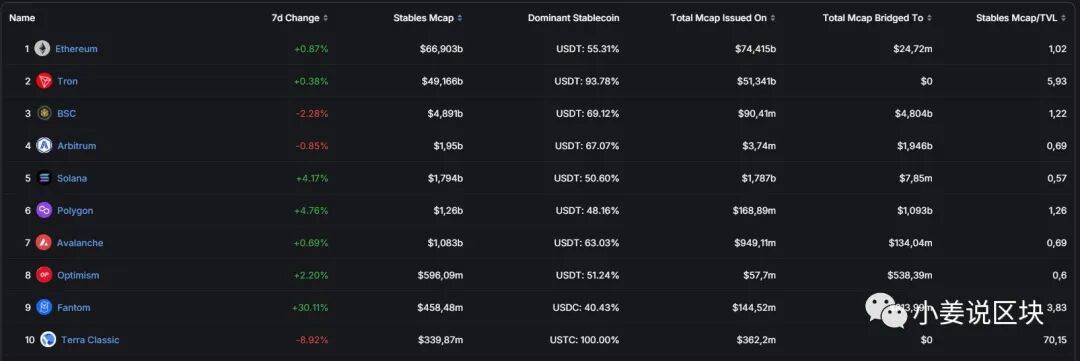Sort by Total Mcap Bridged To arrows
This screenshot has width=1080, height=361.
[x=929, y=18]
